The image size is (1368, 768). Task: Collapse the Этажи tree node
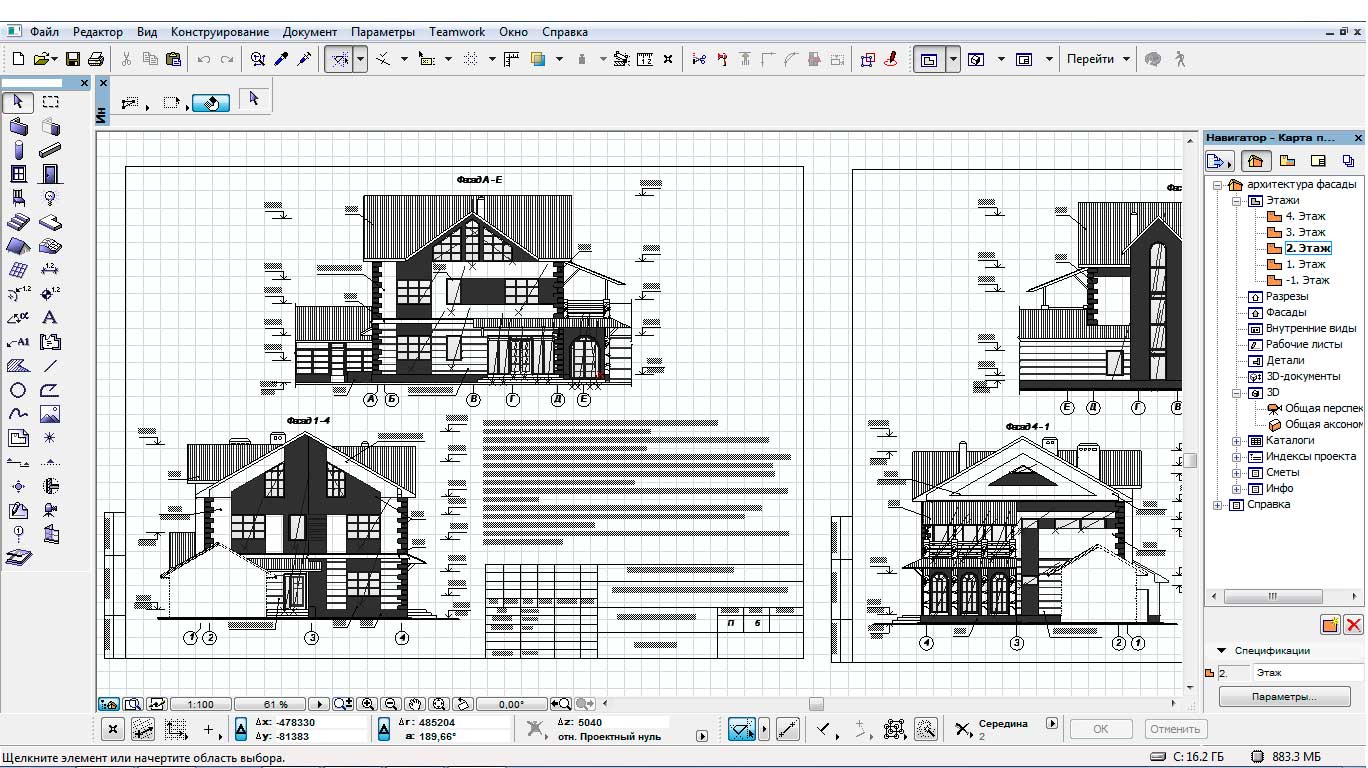1236,200
